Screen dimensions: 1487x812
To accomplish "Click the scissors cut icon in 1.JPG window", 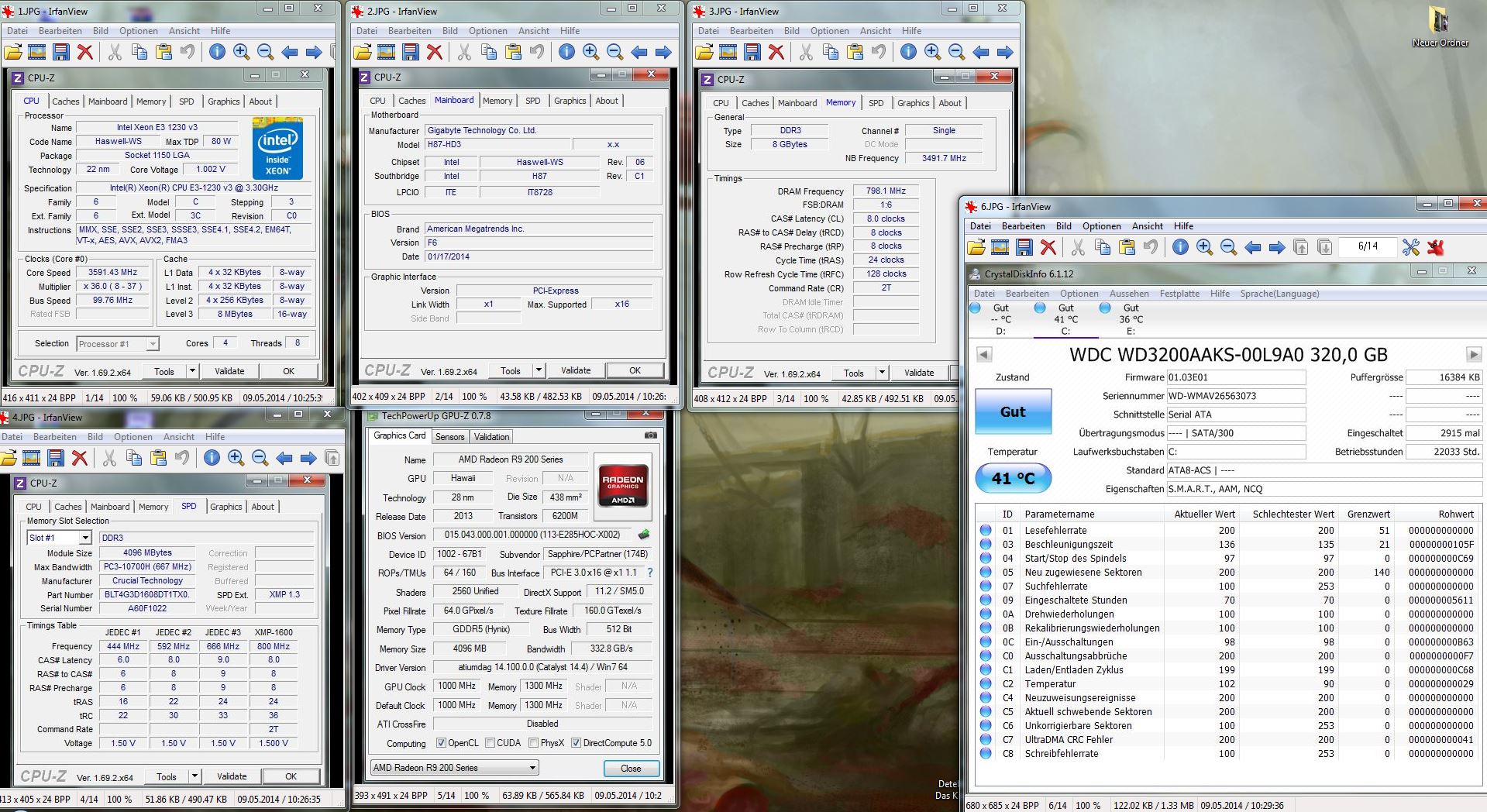I will click(115, 52).
